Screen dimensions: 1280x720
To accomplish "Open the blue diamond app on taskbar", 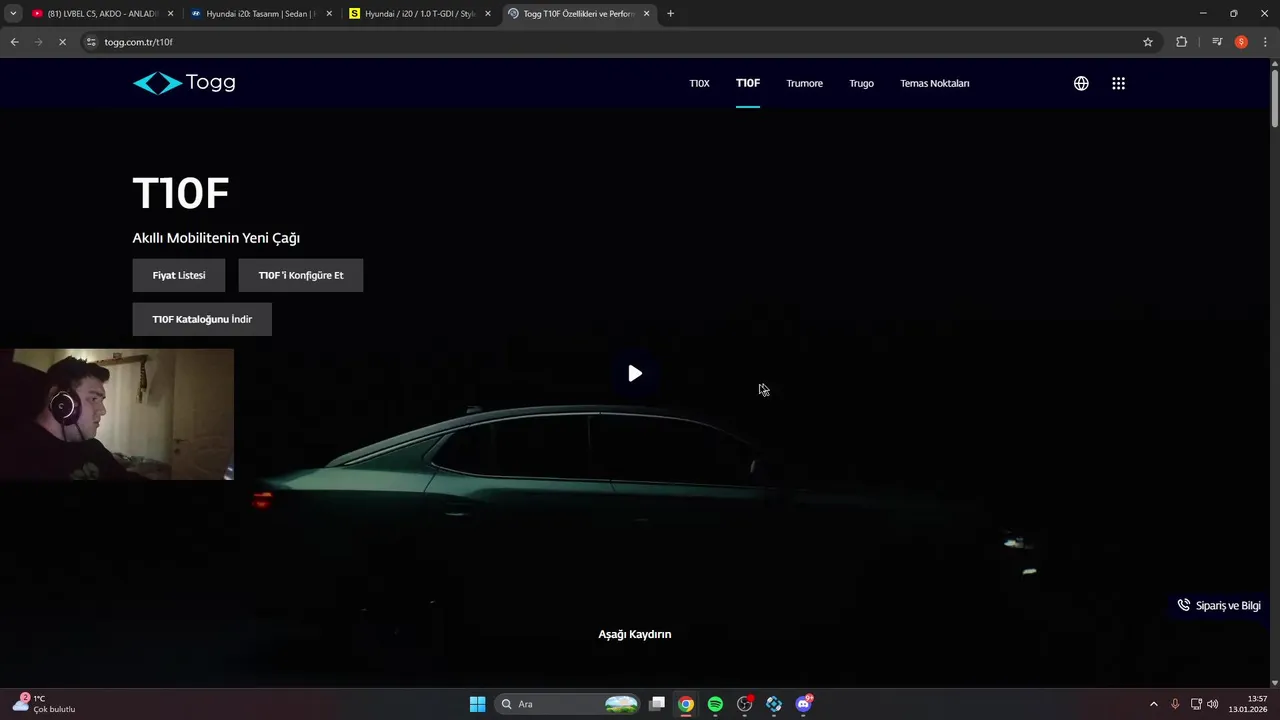I will pos(774,704).
